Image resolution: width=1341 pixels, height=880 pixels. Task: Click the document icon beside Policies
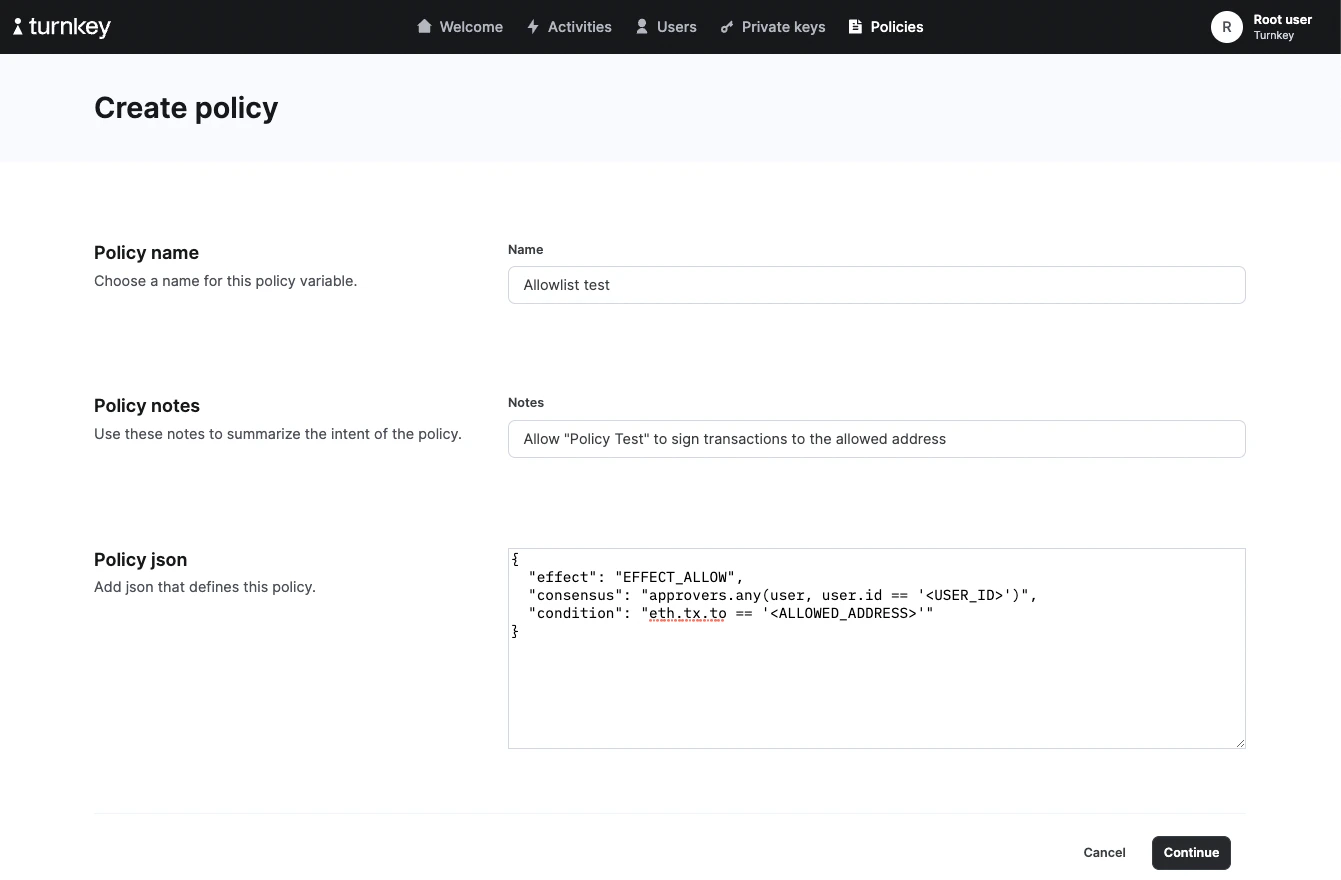coord(855,27)
